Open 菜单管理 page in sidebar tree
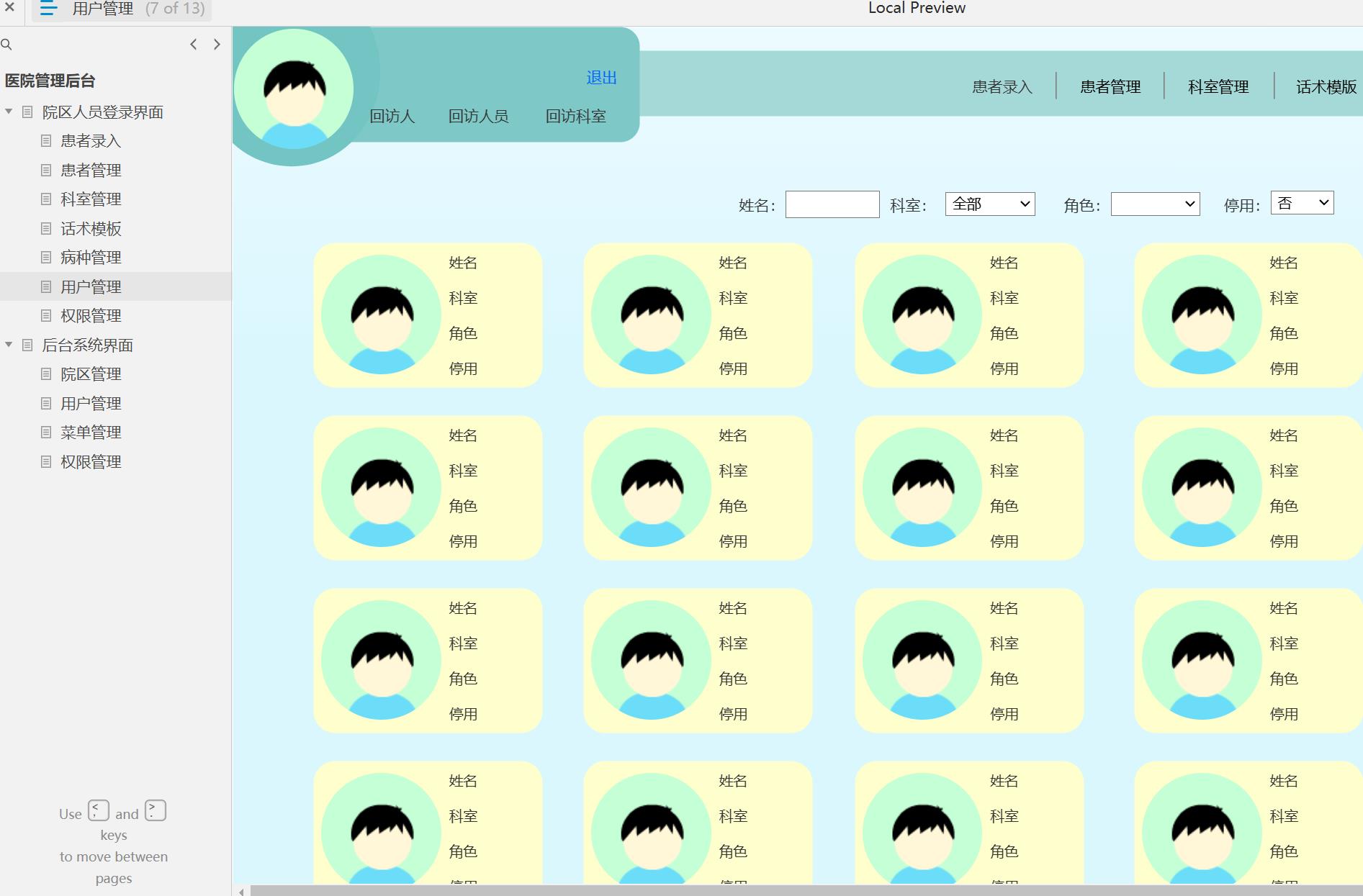The height and width of the screenshot is (896, 1363). click(x=91, y=432)
